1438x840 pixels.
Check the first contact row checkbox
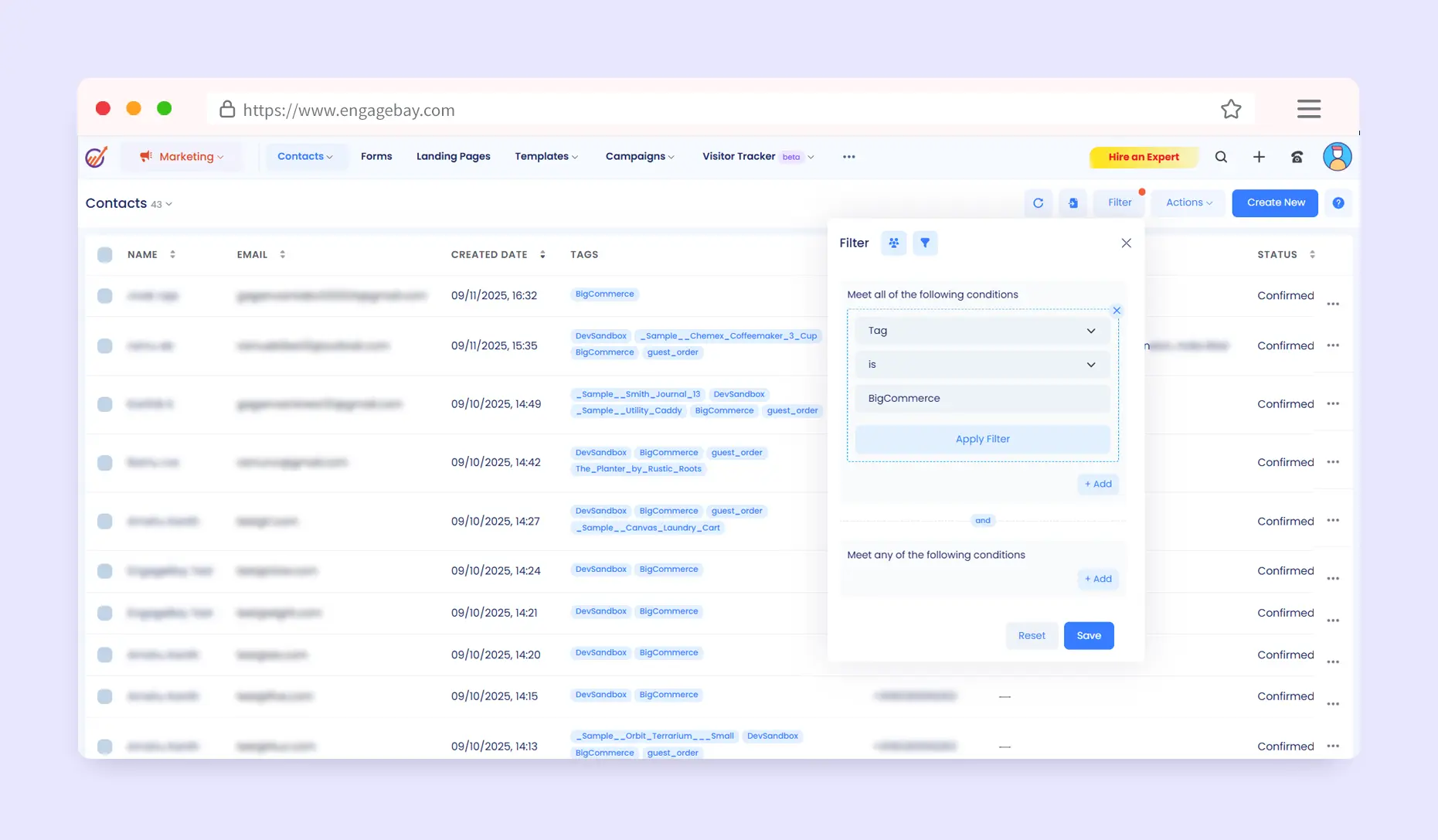click(105, 296)
